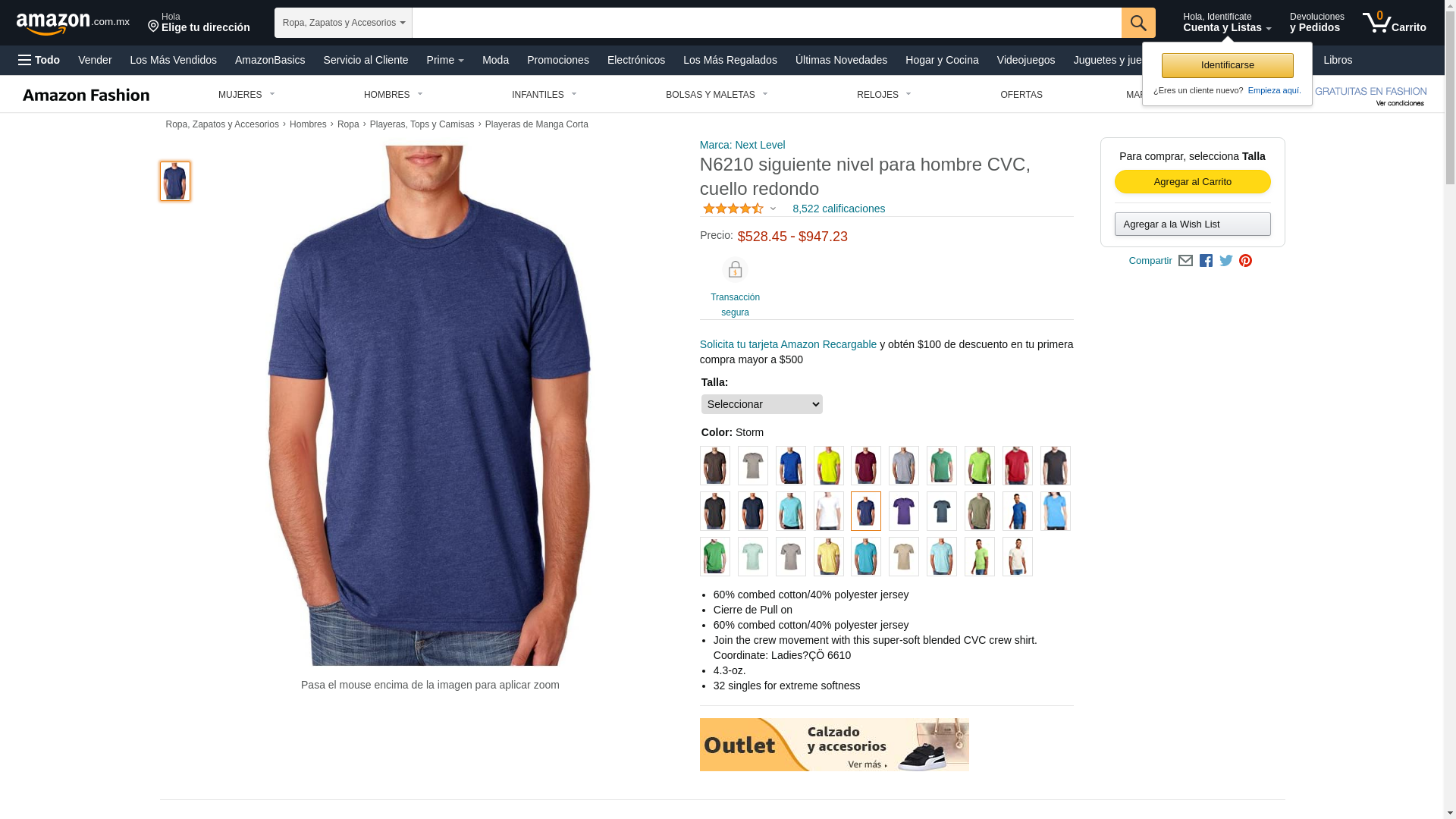Screen dimensions: 1456x819
Task: Open the Todo hamburger menu
Action: (39, 60)
